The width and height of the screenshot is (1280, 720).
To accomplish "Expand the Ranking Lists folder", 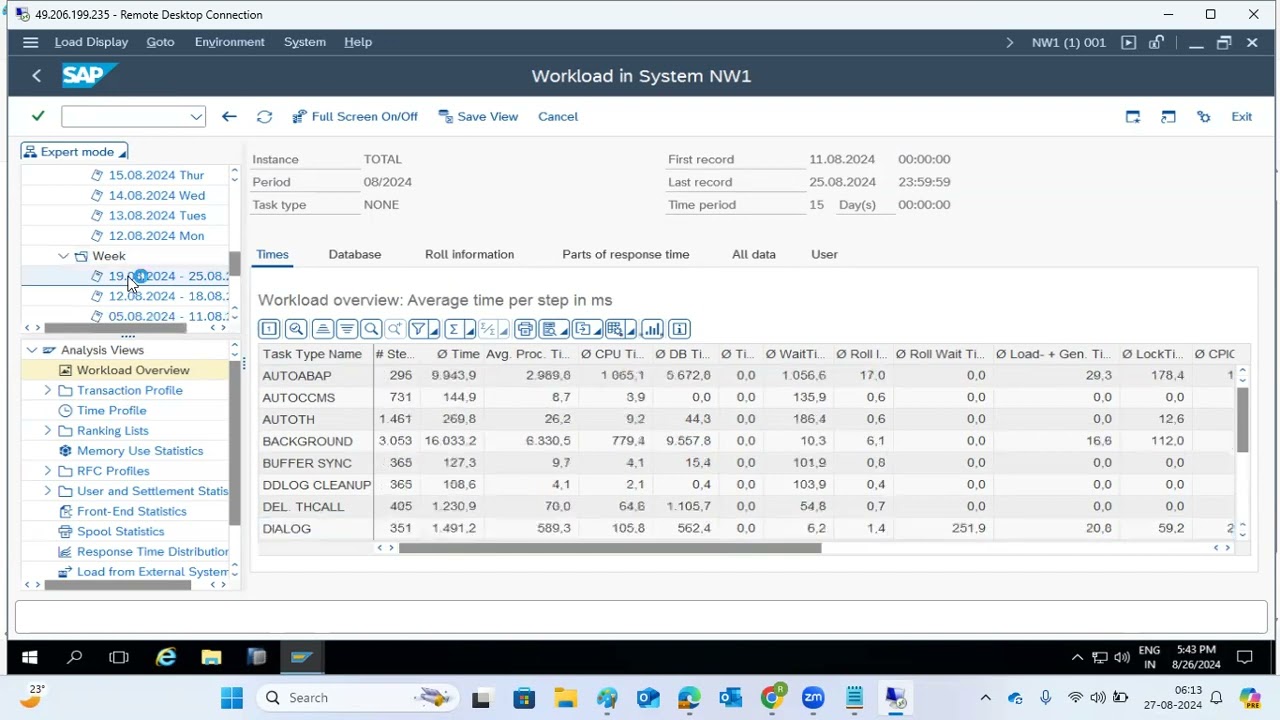I will pyautogui.click(x=48, y=431).
